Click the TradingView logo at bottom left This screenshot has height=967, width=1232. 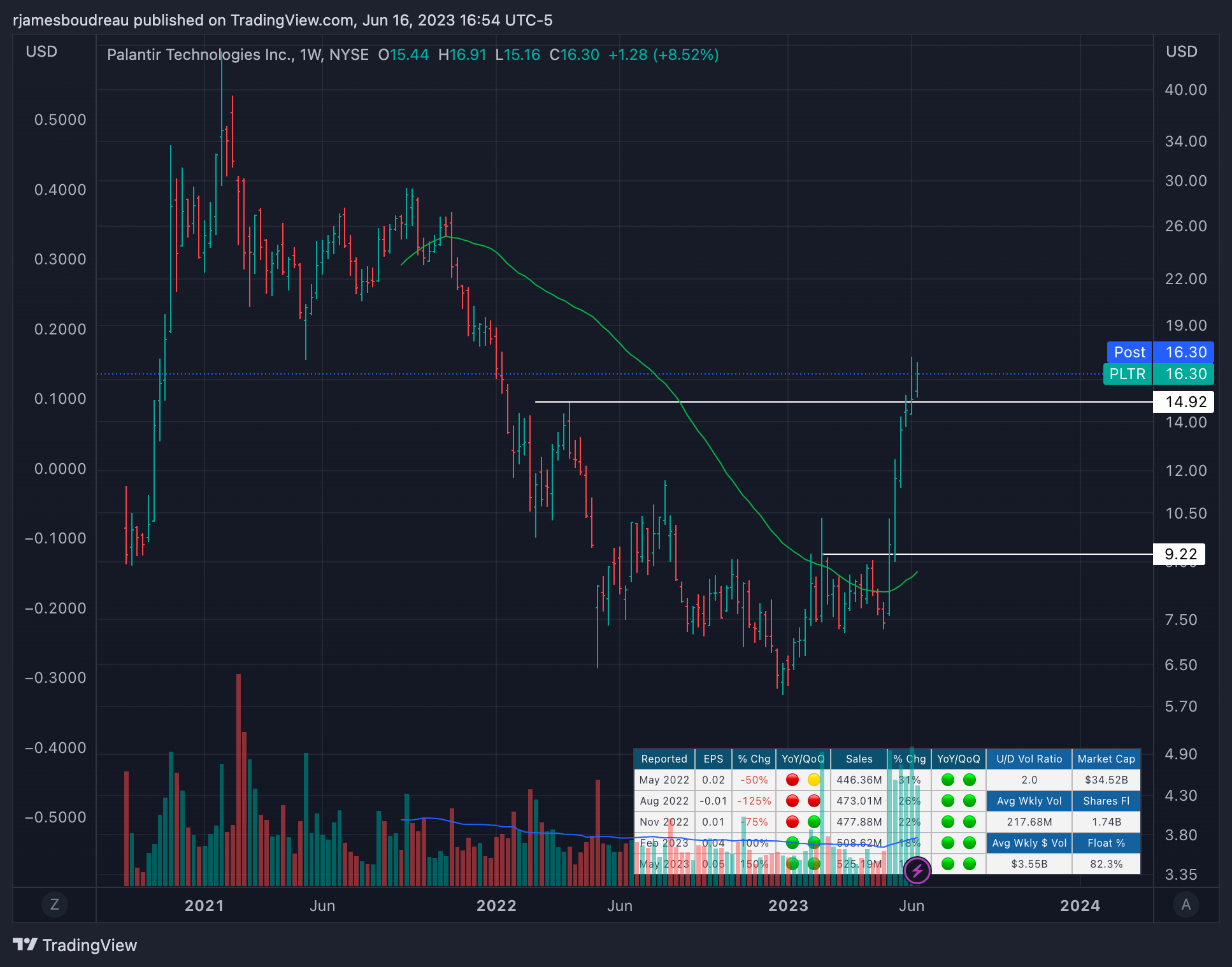point(75,945)
